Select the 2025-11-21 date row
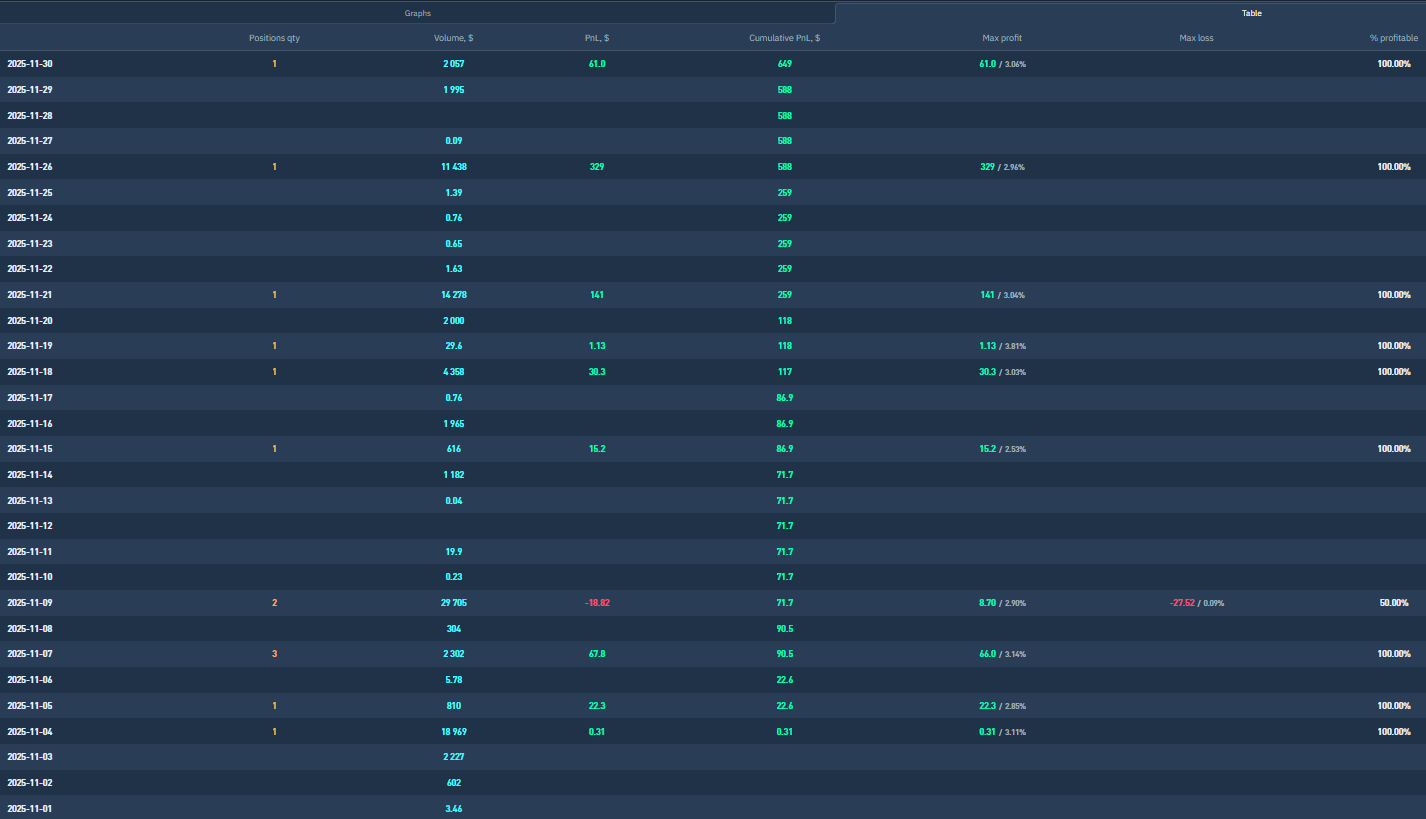The width and height of the screenshot is (1426, 819). 30,295
